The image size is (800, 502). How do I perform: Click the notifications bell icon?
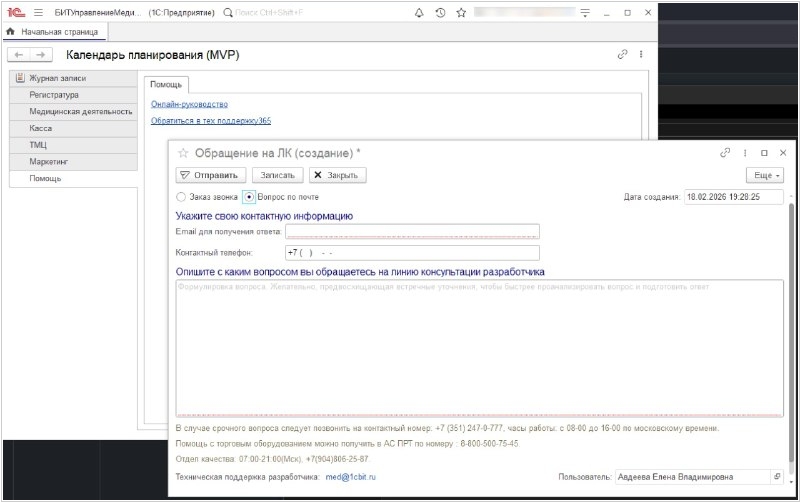[418, 13]
